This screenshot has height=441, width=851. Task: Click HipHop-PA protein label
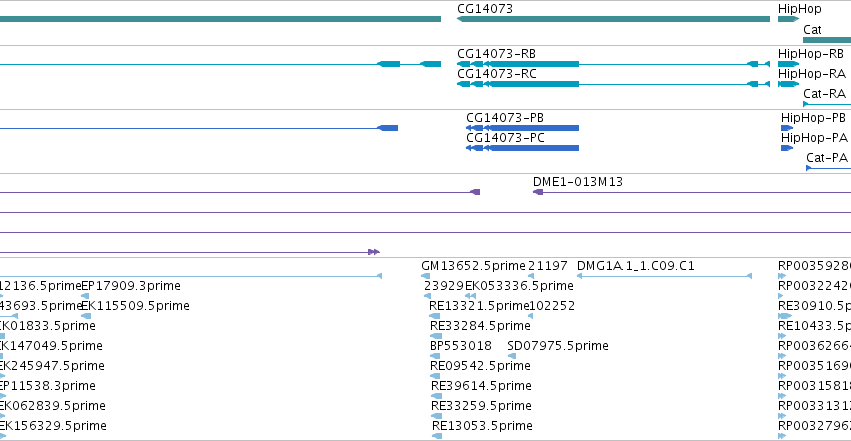814,138
